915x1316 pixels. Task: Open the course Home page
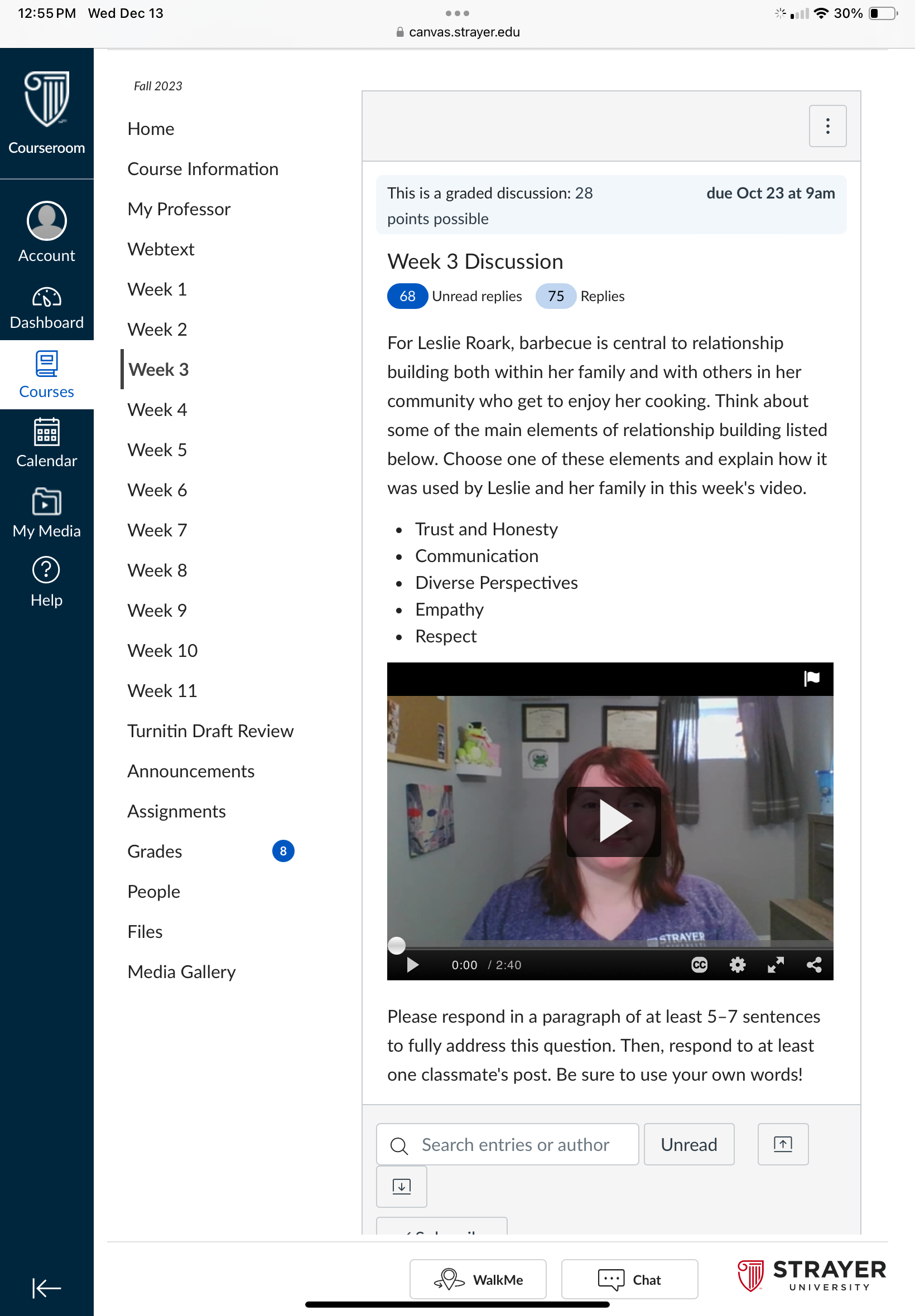151,129
